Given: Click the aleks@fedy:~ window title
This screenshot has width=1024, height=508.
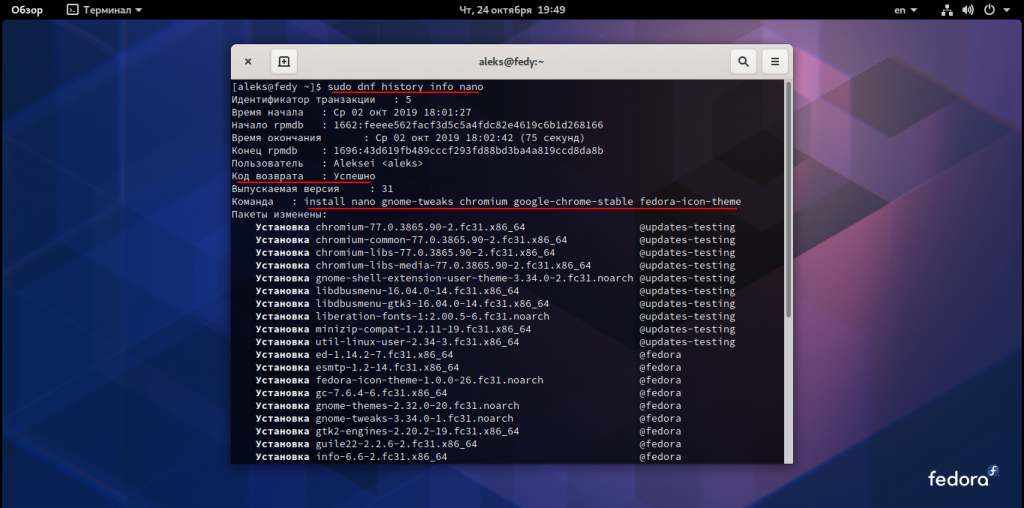Looking at the screenshot, I should click(511, 61).
